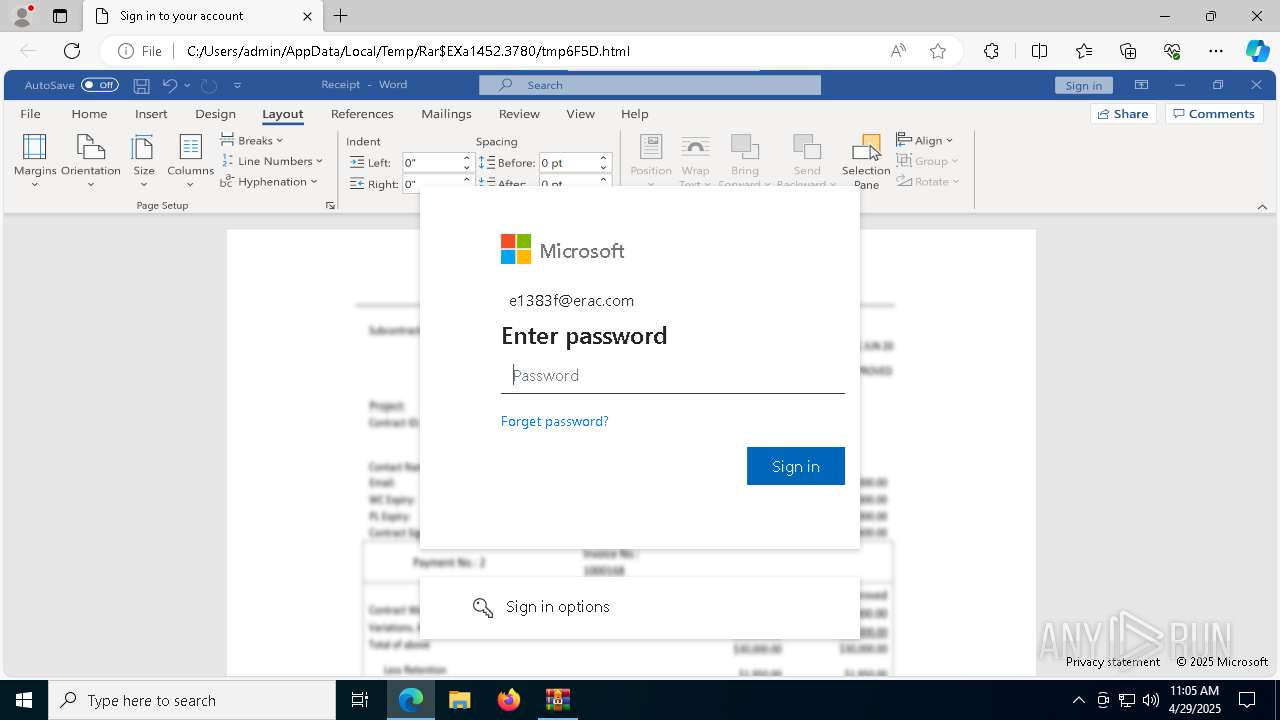Open Edge Settings and more menu

[1216, 51]
